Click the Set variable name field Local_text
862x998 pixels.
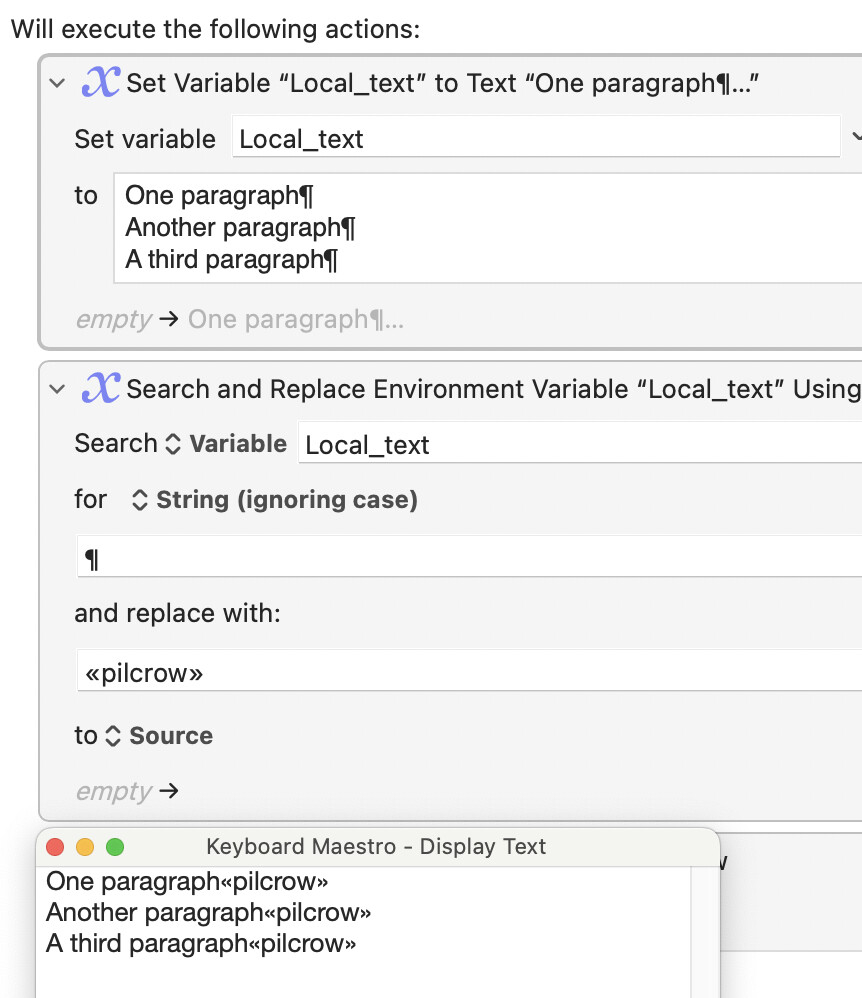click(536, 137)
